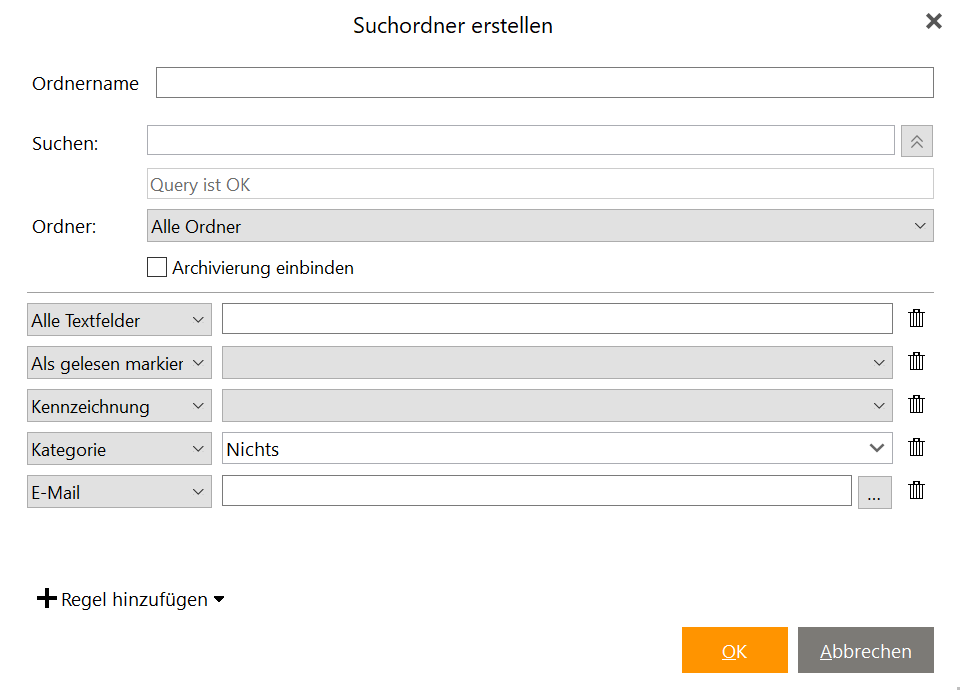The image size is (961, 691).
Task: Collapse search details with double-chevron button
Action: point(917,141)
